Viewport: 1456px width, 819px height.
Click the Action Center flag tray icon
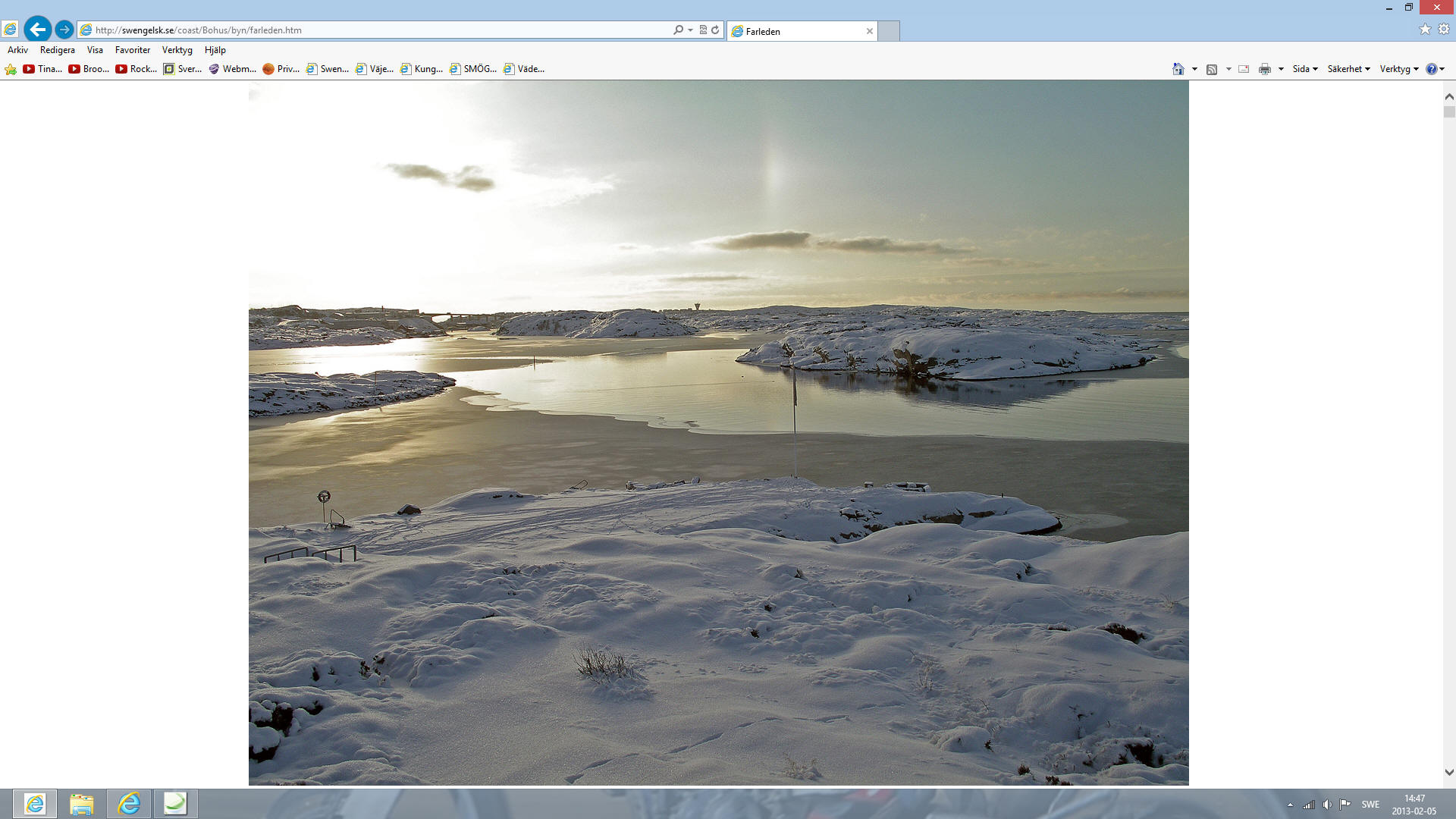(x=1345, y=805)
